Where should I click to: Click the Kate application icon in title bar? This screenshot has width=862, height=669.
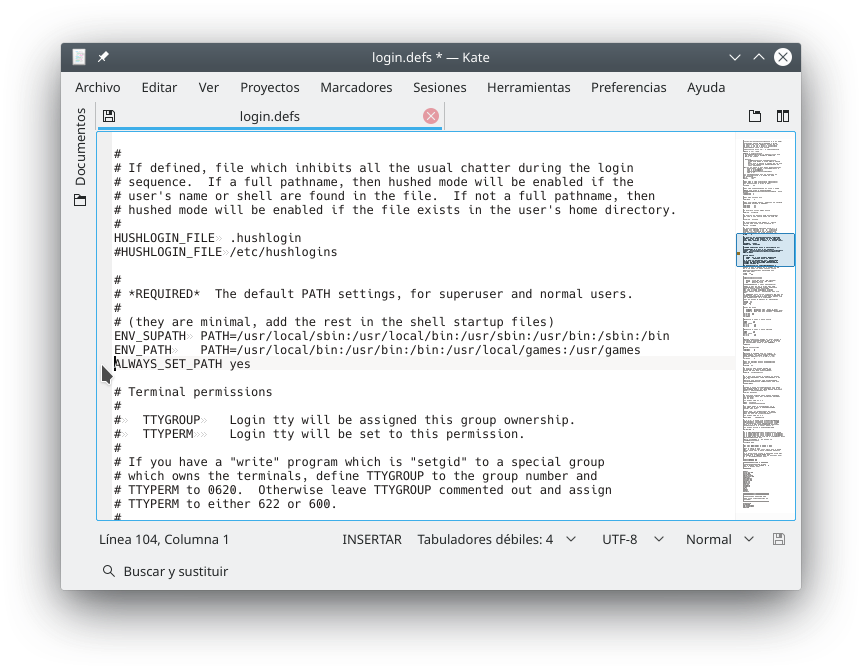coord(80,57)
